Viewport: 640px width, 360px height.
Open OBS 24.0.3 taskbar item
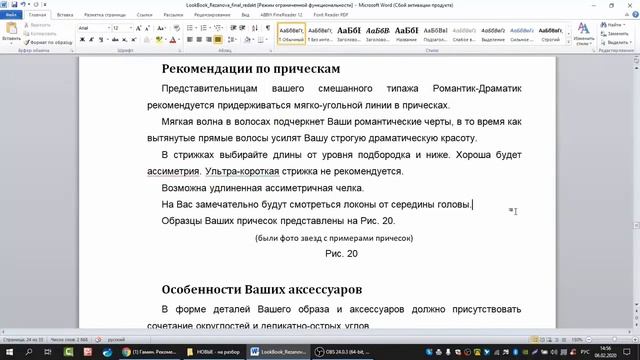[343, 352]
